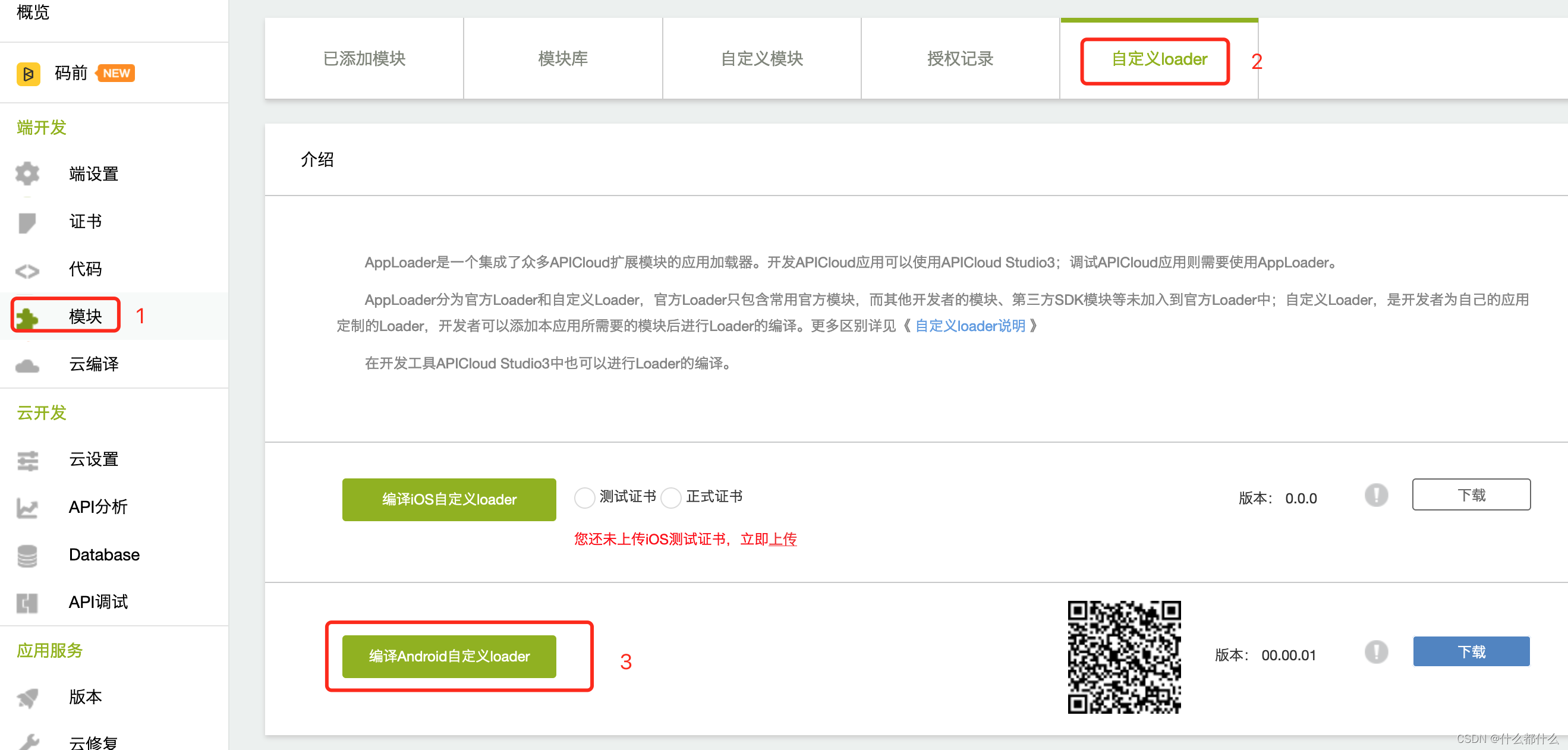Click the info icon in Android row
The image size is (1568, 750).
click(x=1375, y=652)
